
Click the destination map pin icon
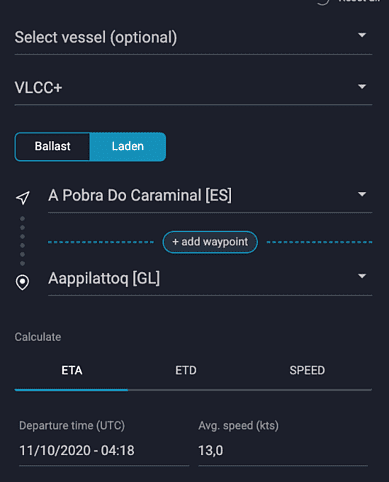point(22,282)
